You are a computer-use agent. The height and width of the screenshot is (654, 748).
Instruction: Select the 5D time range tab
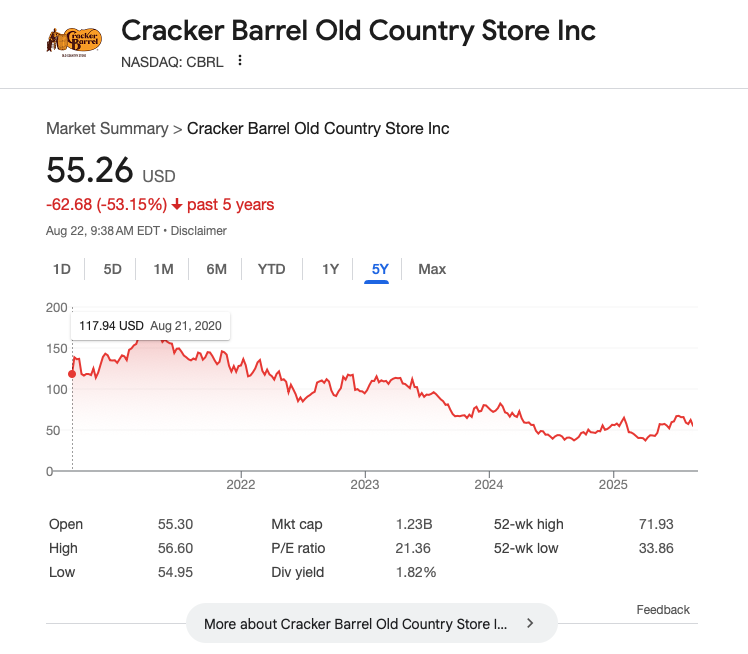point(113,269)
